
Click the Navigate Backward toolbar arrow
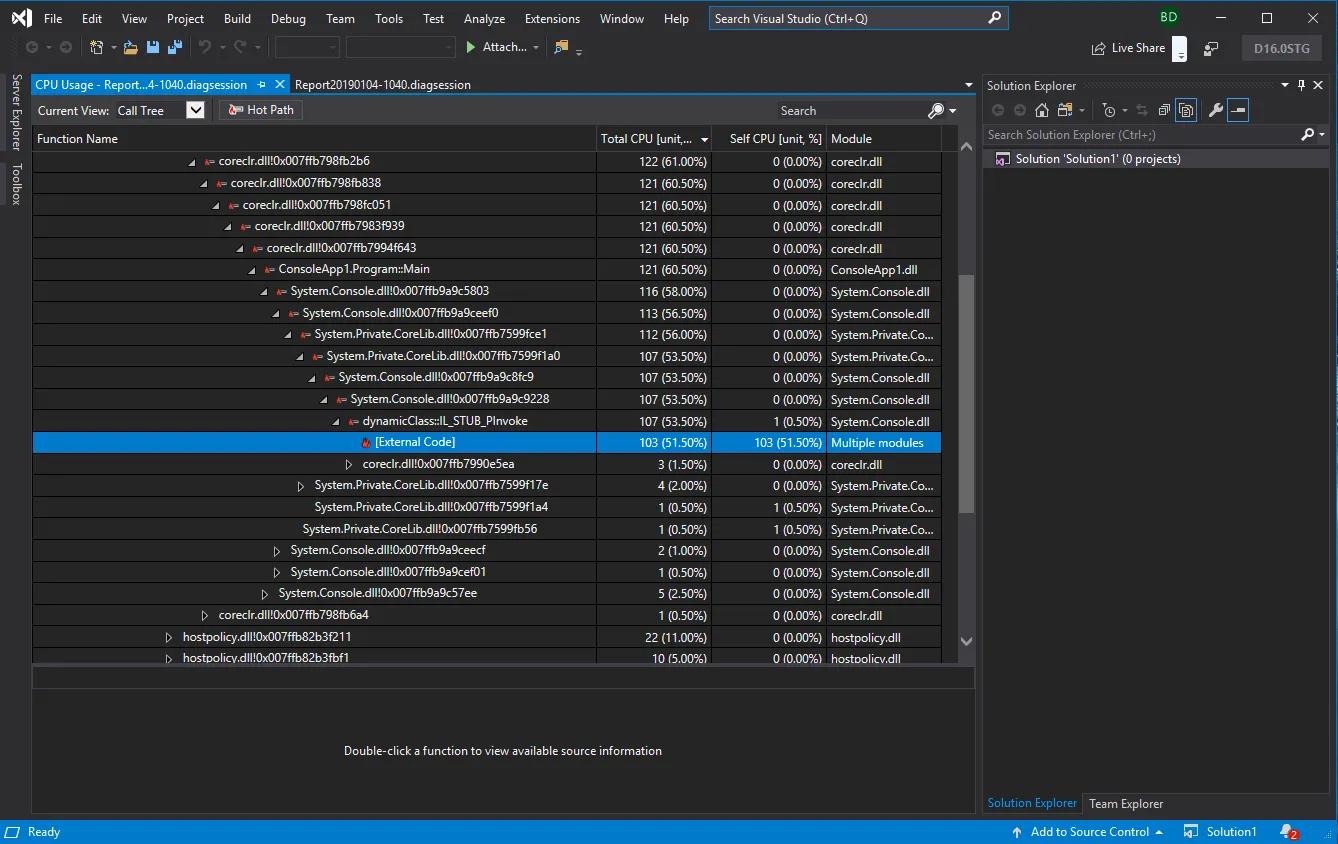click(32, 47)
